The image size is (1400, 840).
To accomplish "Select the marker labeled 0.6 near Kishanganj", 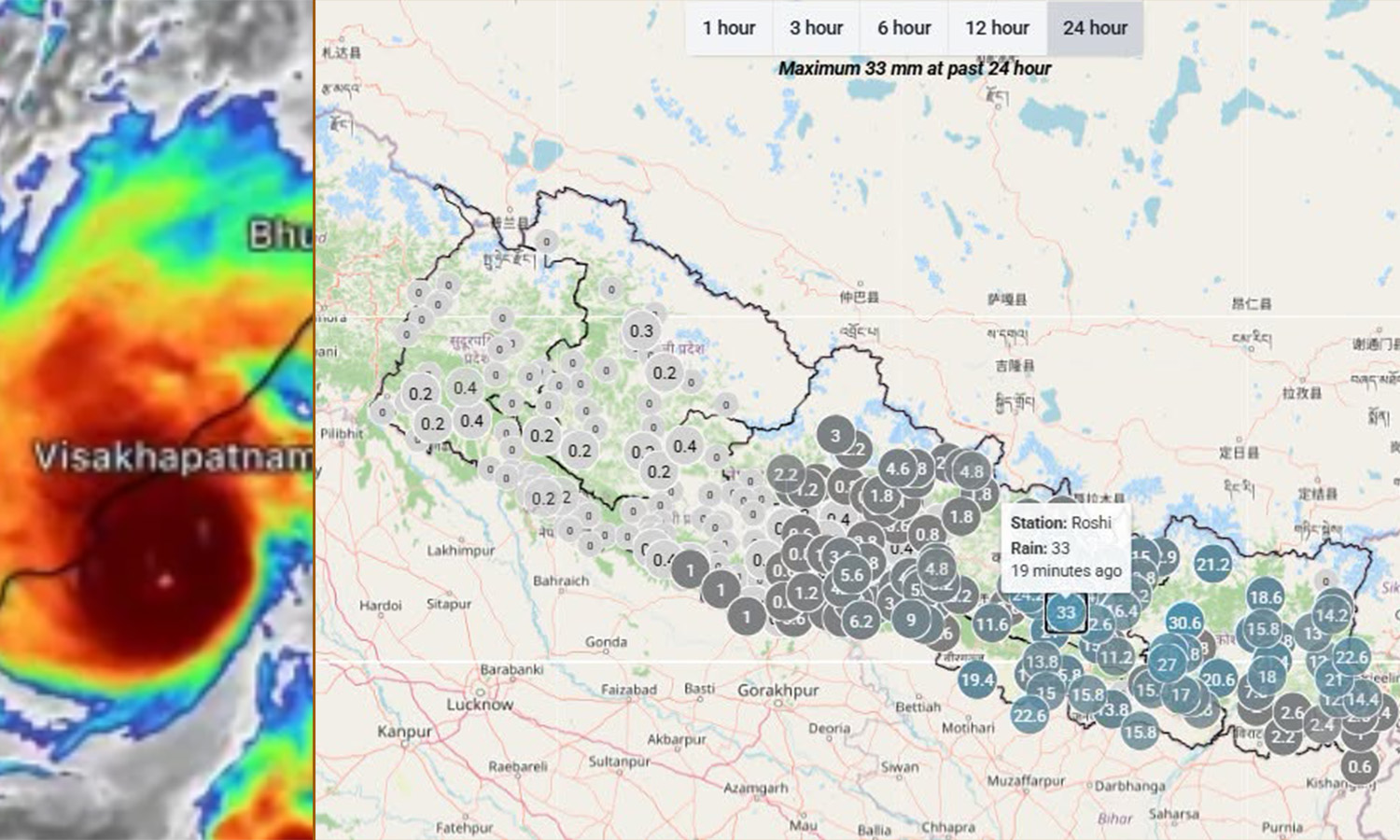I will click(1360, 766).
